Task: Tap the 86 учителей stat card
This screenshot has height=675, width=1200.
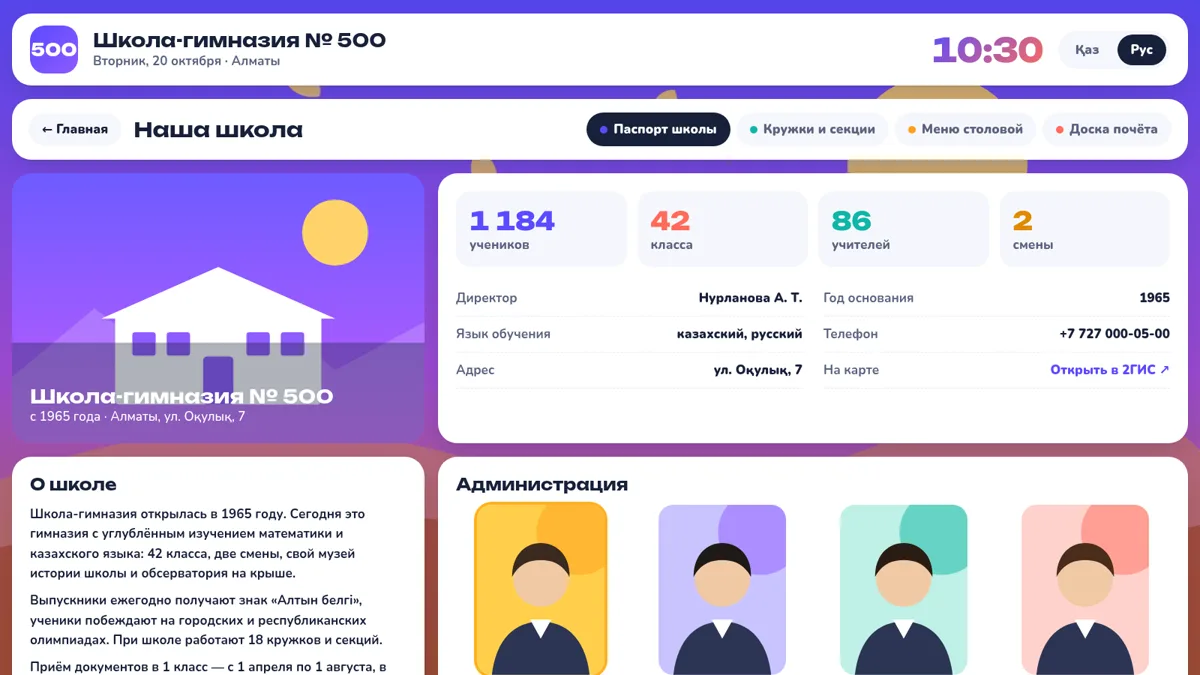Action: coord(903,229)
